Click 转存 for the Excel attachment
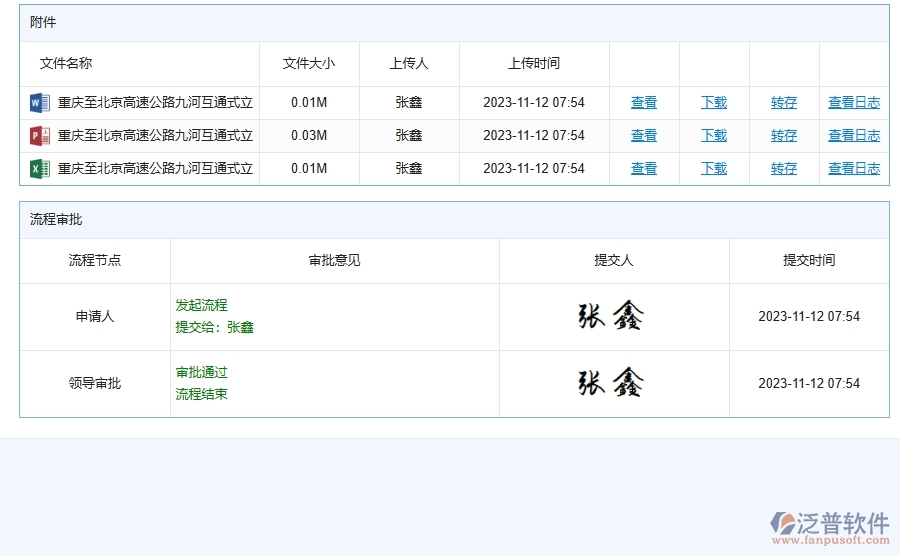This screenshot has width=900, height=556. [x=784, y=169]
